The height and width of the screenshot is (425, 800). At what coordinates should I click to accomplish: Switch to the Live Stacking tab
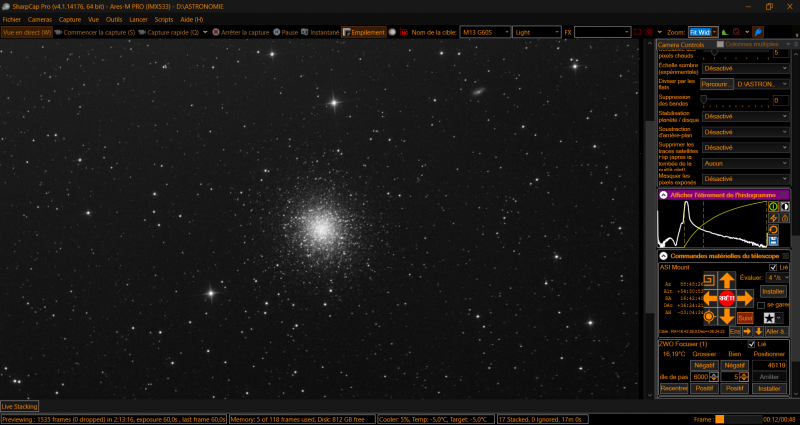point(19,407)
